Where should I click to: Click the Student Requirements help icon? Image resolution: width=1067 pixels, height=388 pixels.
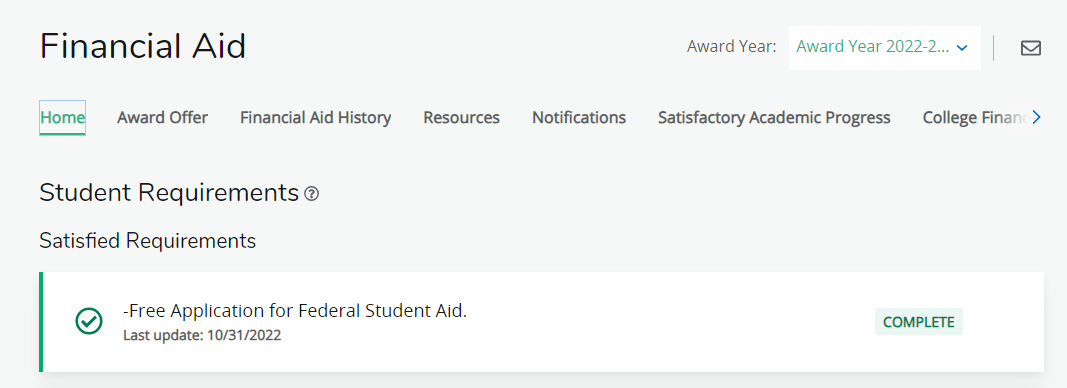click(x=312, y=194)
